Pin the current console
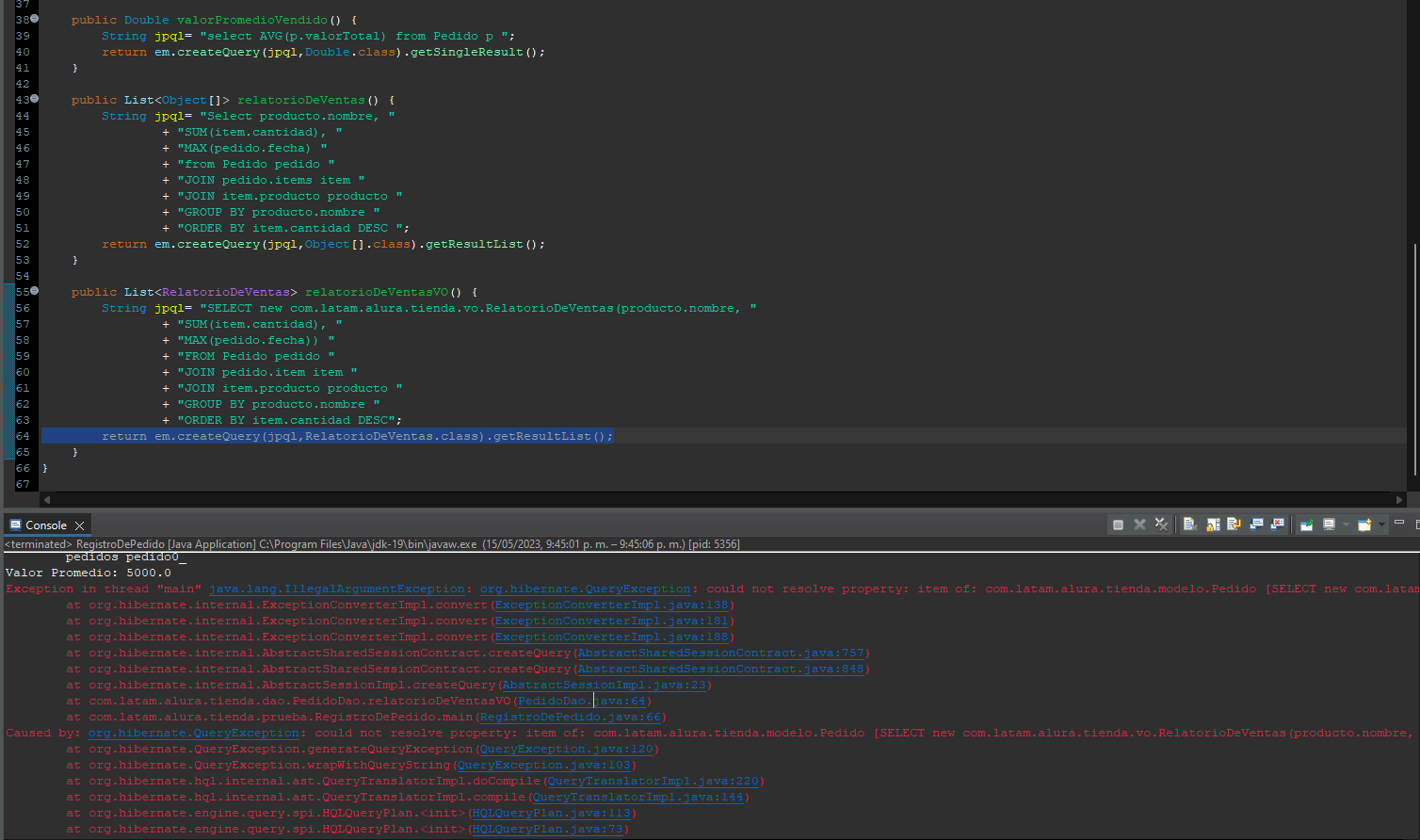 (x=1306, y=525)
